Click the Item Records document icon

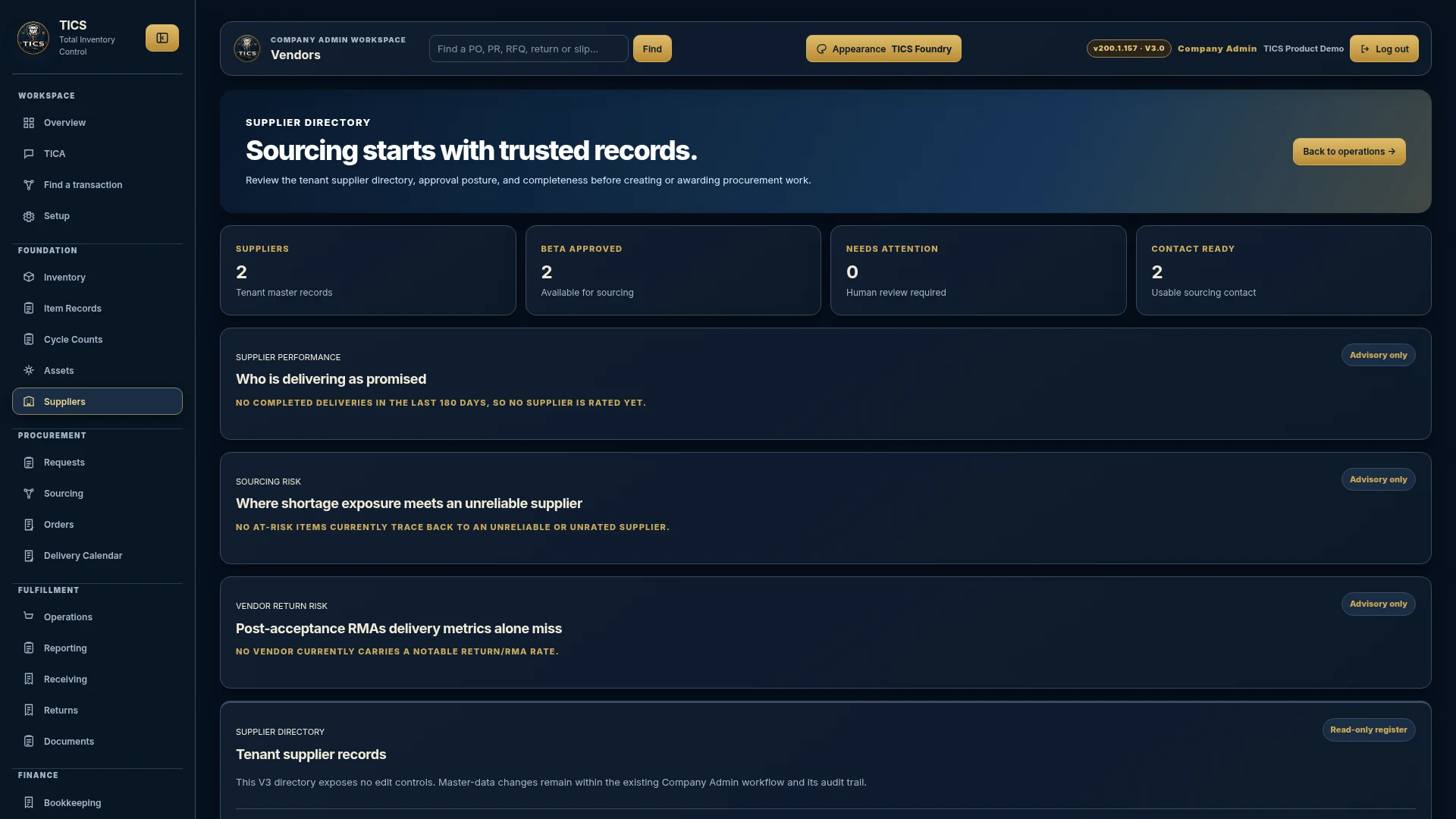[29, 309]
